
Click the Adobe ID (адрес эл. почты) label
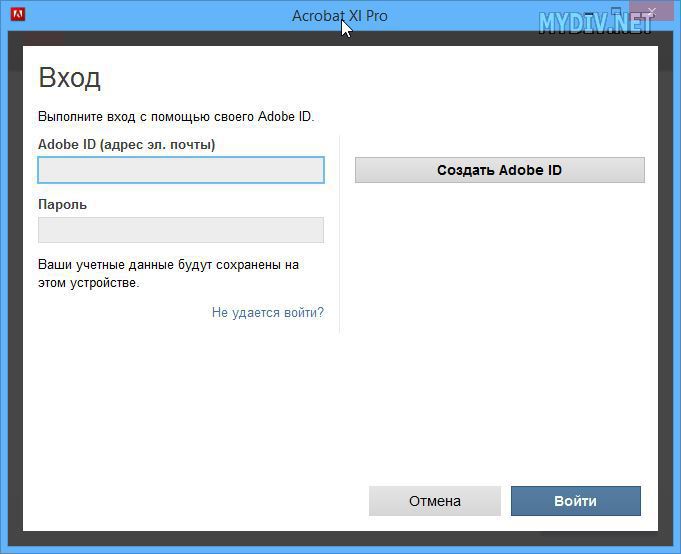coord(126,145)
